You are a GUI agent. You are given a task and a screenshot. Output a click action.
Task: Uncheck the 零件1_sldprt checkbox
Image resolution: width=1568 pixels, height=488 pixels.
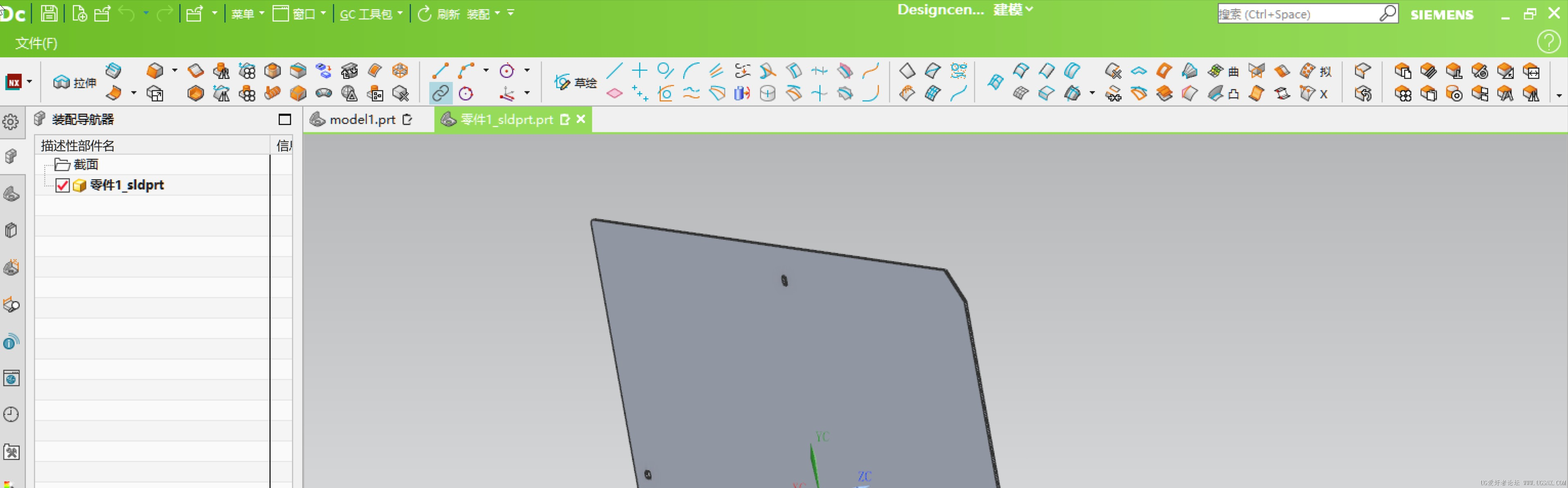[62, 185]
